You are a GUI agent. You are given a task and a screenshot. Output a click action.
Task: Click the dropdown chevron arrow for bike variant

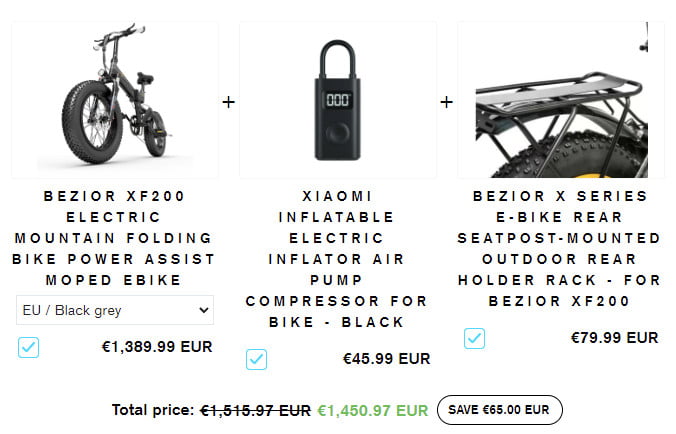point(204,310)
